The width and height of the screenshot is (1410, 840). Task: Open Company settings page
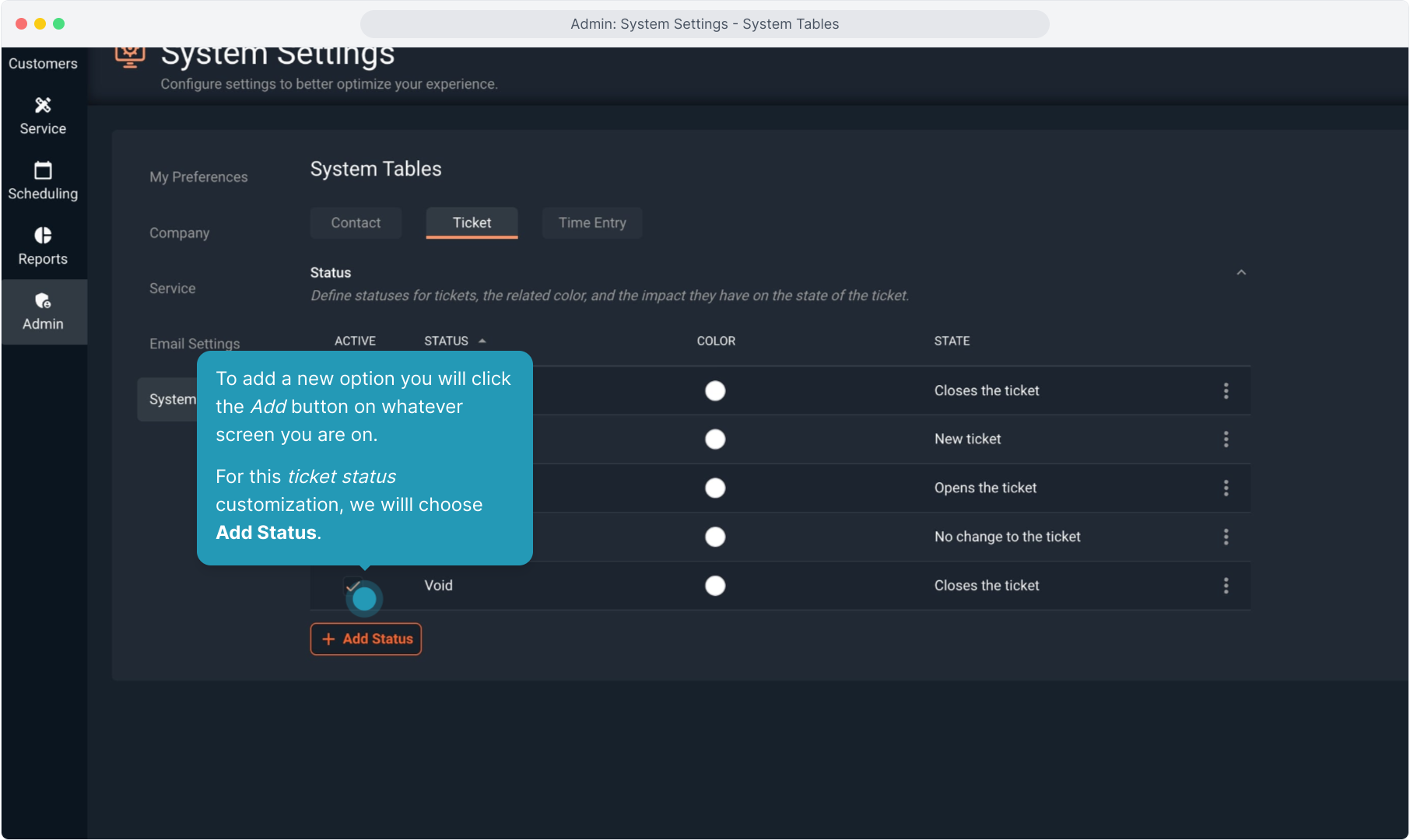click(x=179, y=233)
